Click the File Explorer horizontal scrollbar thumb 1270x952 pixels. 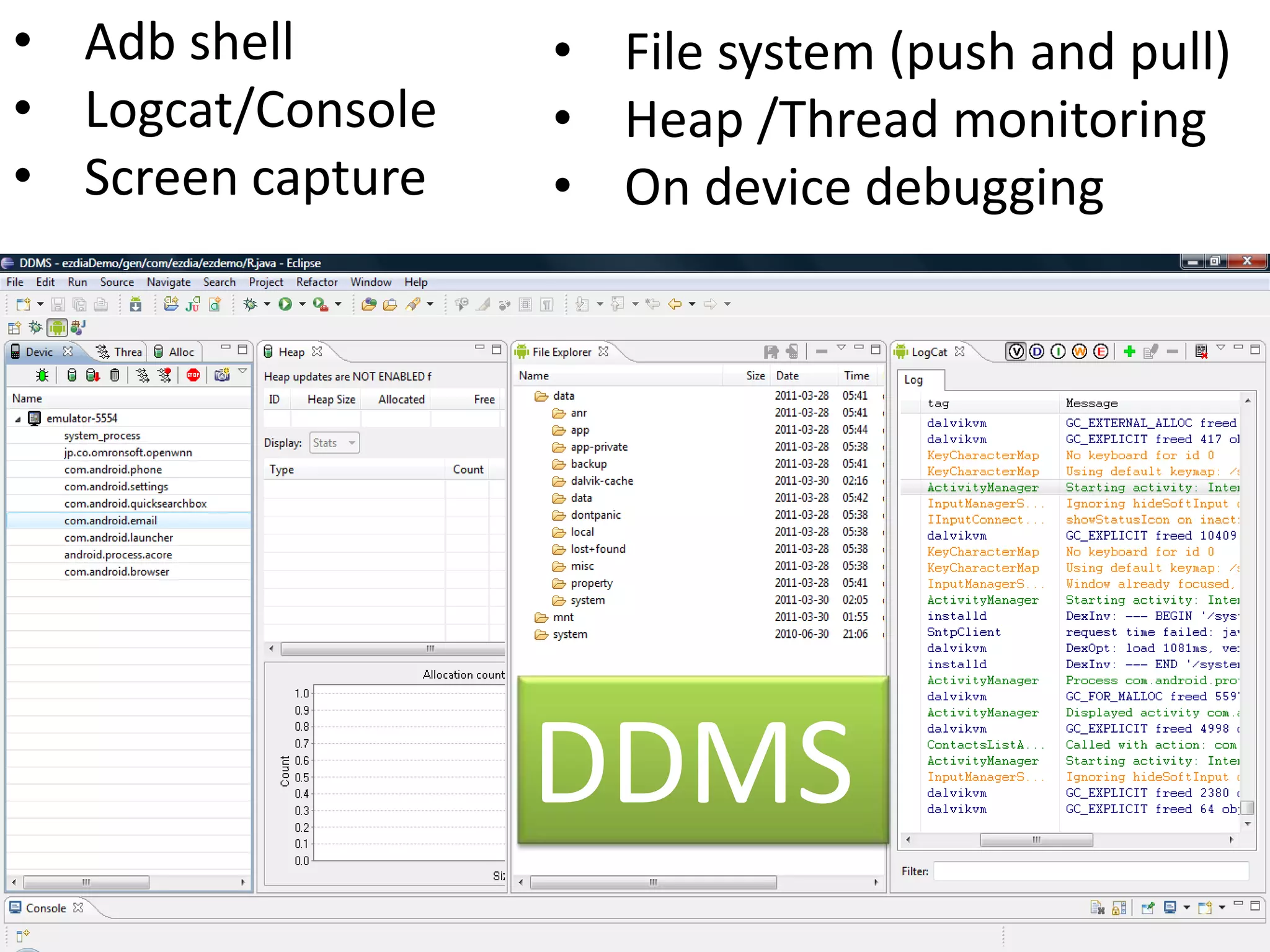[653, 882]
